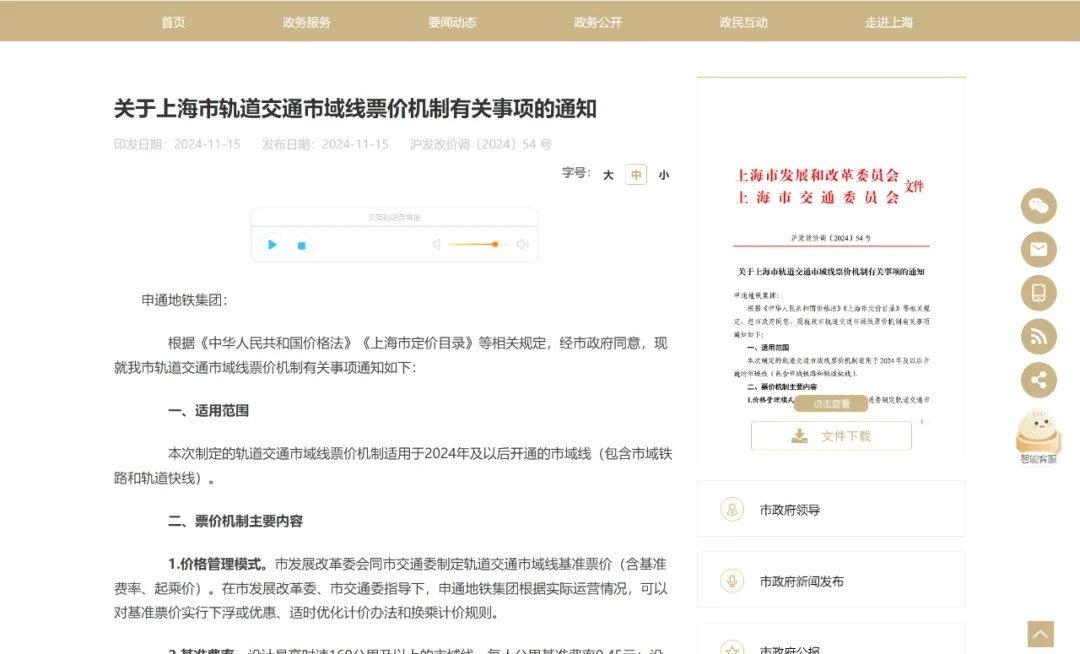Click the RSS feed icon
Viewport: 1080px width, 654px height.
1039,337
